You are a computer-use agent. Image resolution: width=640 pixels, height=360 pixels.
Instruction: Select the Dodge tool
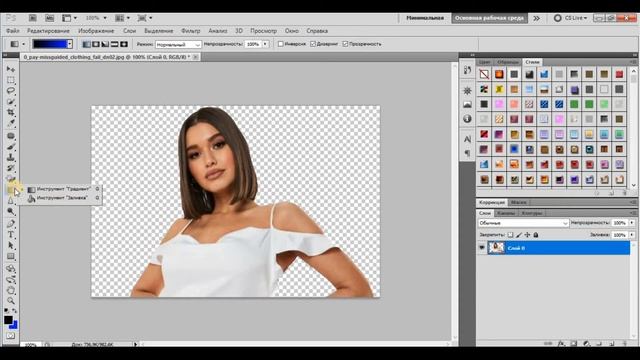point(11,211)
